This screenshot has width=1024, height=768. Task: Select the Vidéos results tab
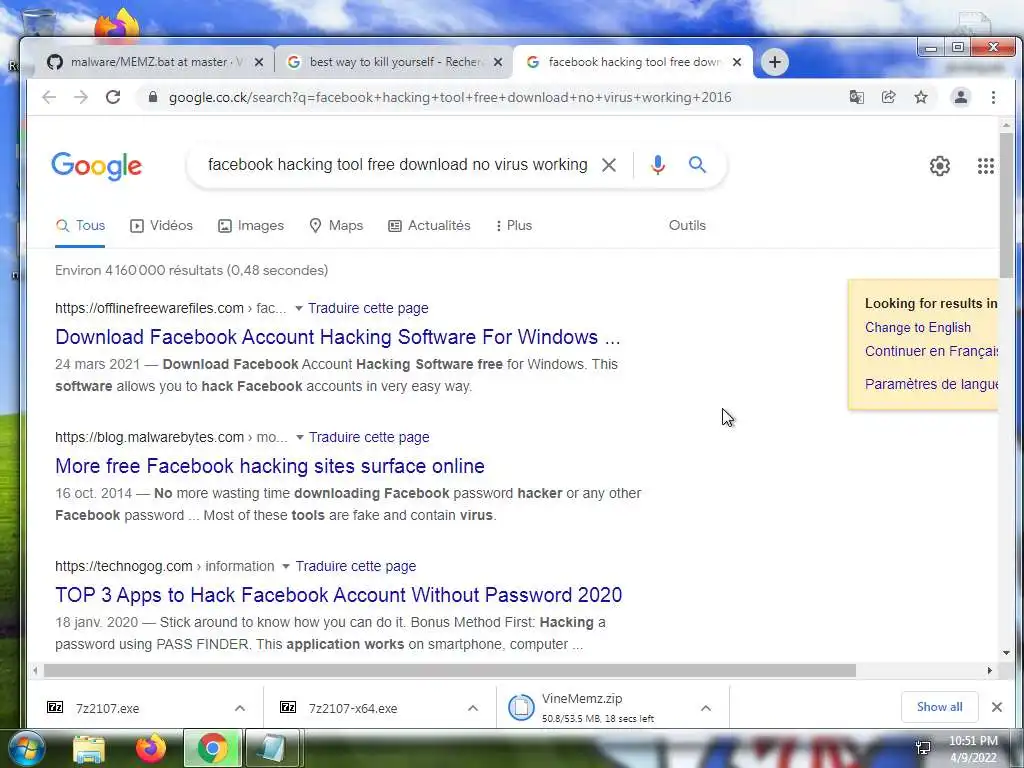click(161, 225)
